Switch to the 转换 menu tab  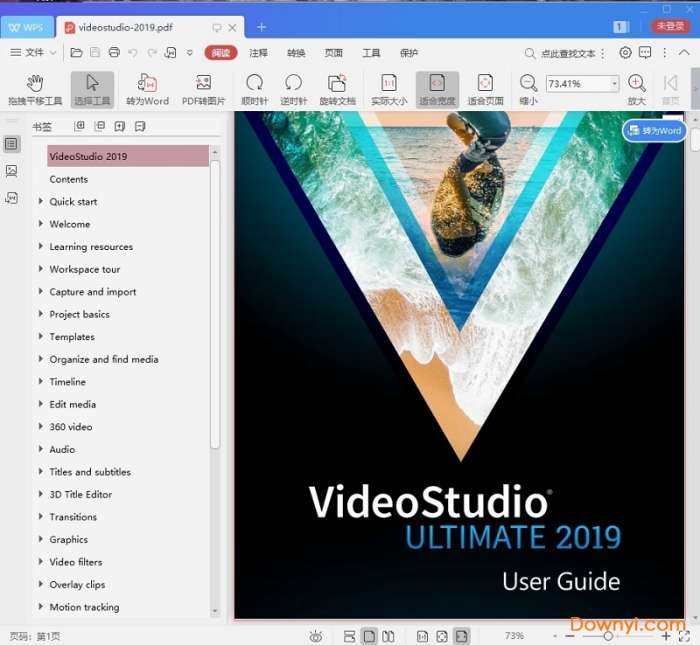[296, 53]
